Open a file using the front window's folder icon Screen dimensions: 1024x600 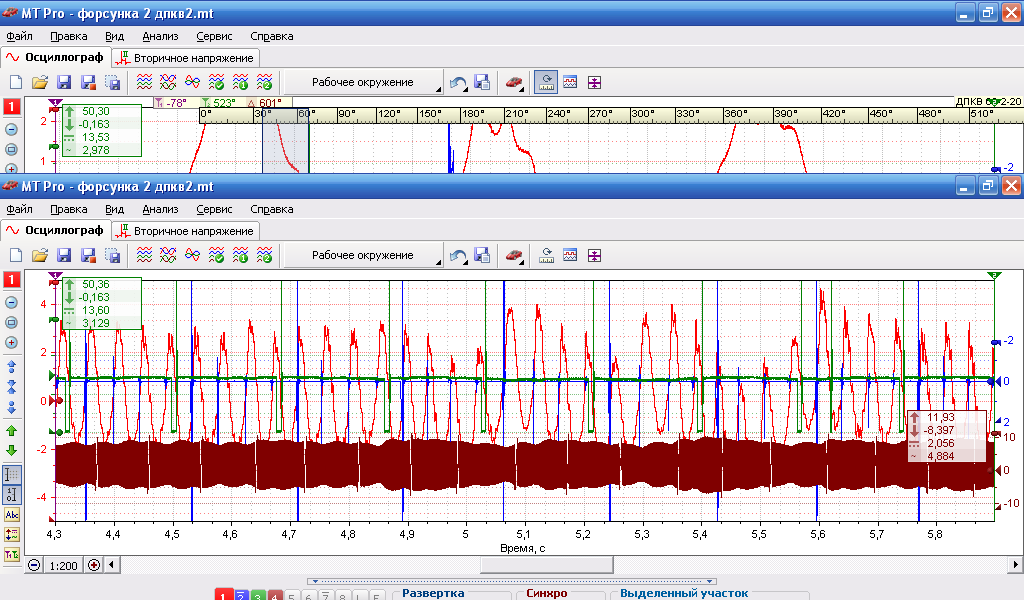click(40, 255)
